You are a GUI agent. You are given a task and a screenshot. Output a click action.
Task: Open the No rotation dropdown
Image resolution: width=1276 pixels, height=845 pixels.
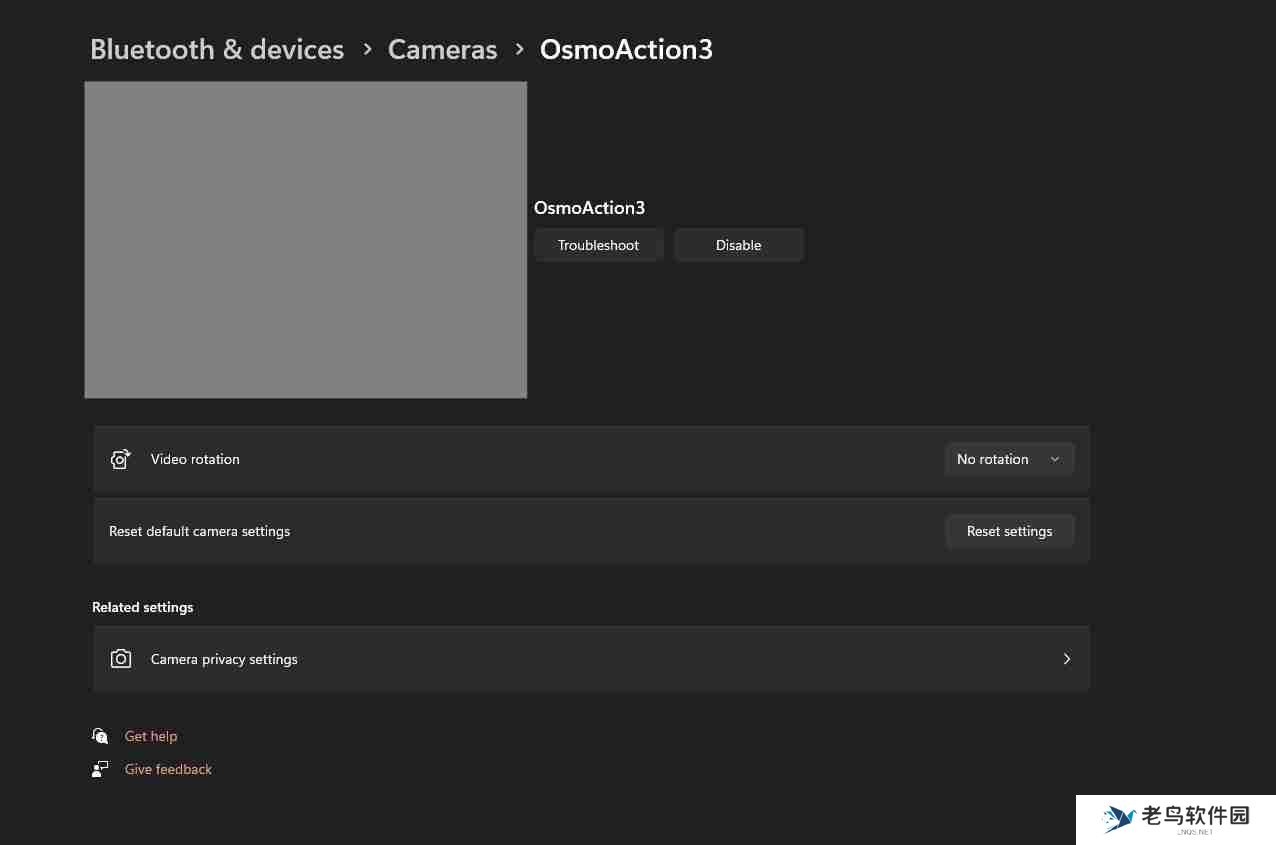pos(1008,459)
